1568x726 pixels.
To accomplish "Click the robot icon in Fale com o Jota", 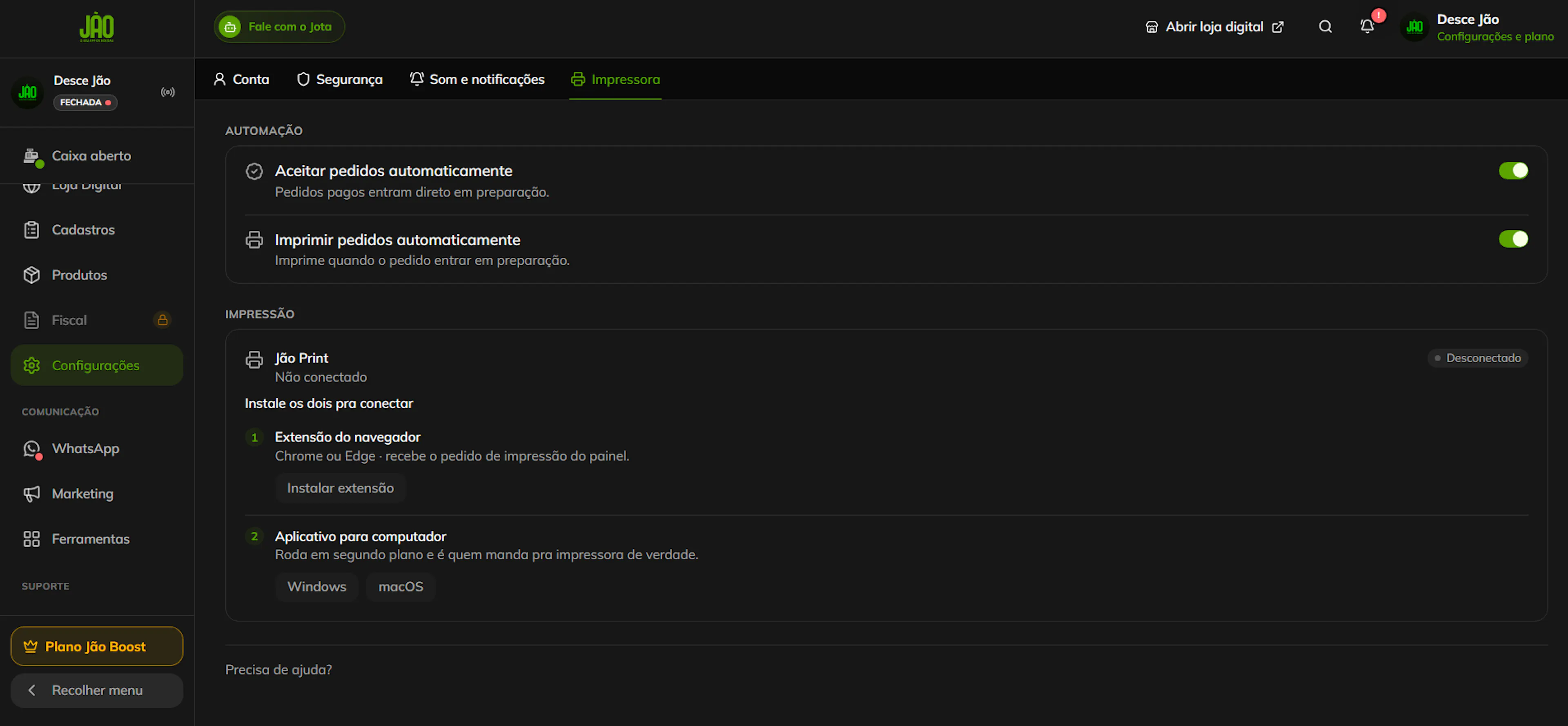I will coord(230,27).
